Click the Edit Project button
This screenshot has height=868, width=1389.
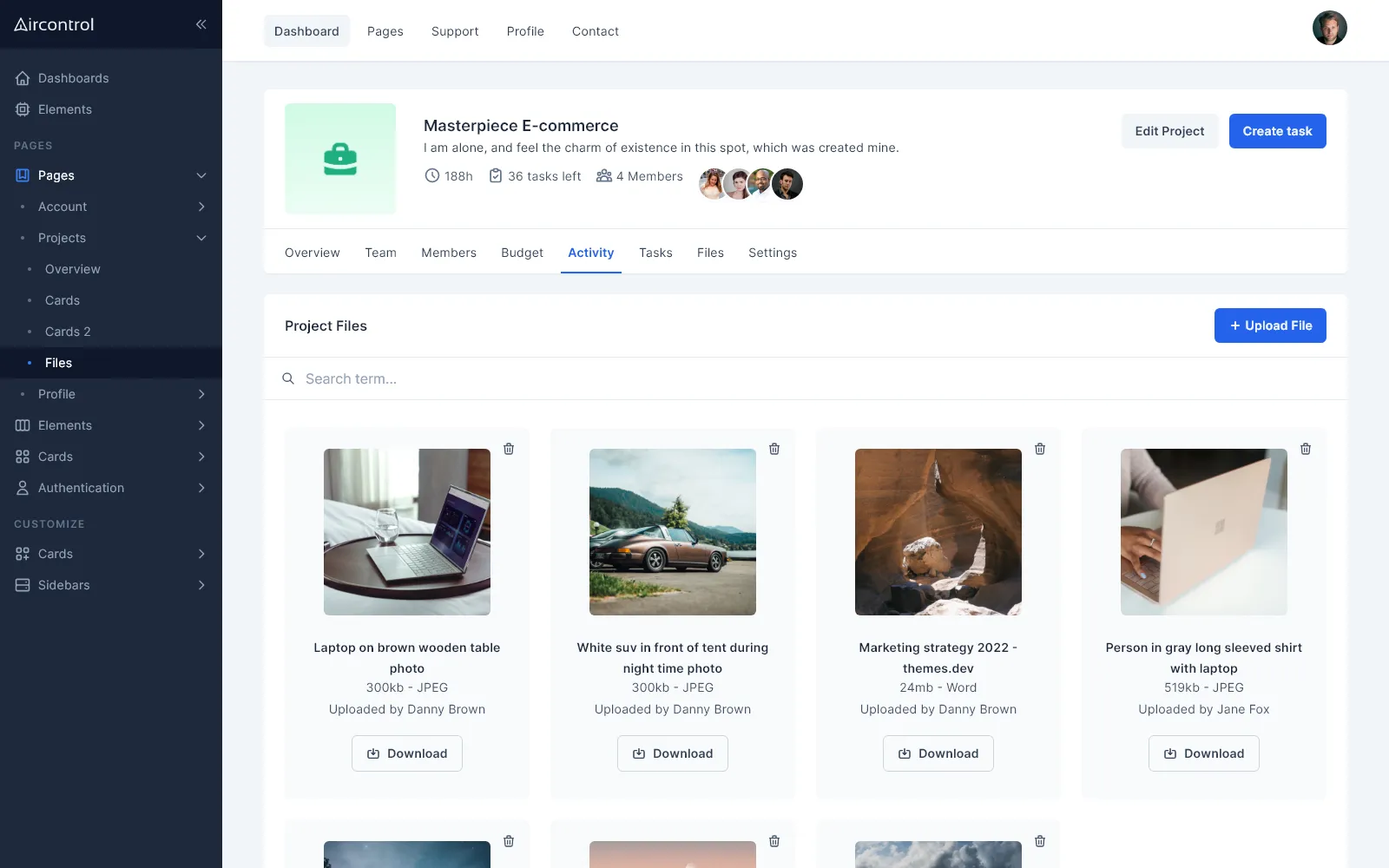pyautogui.click(x=1169, y=131)
